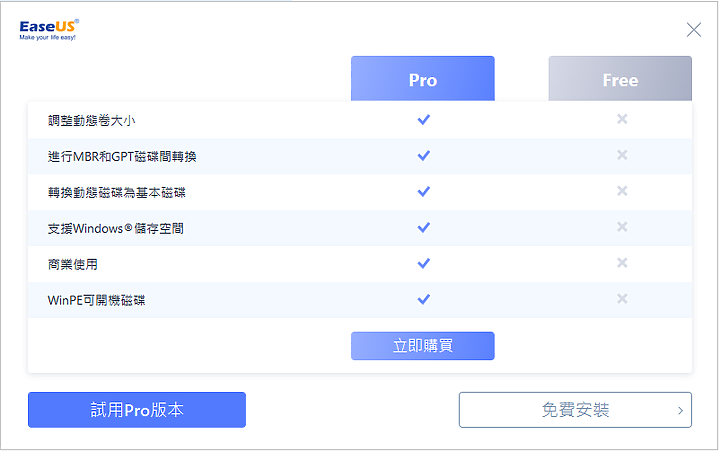Click Free cross for 轉換動態磁碟為基本磁碟

(622, 191)
